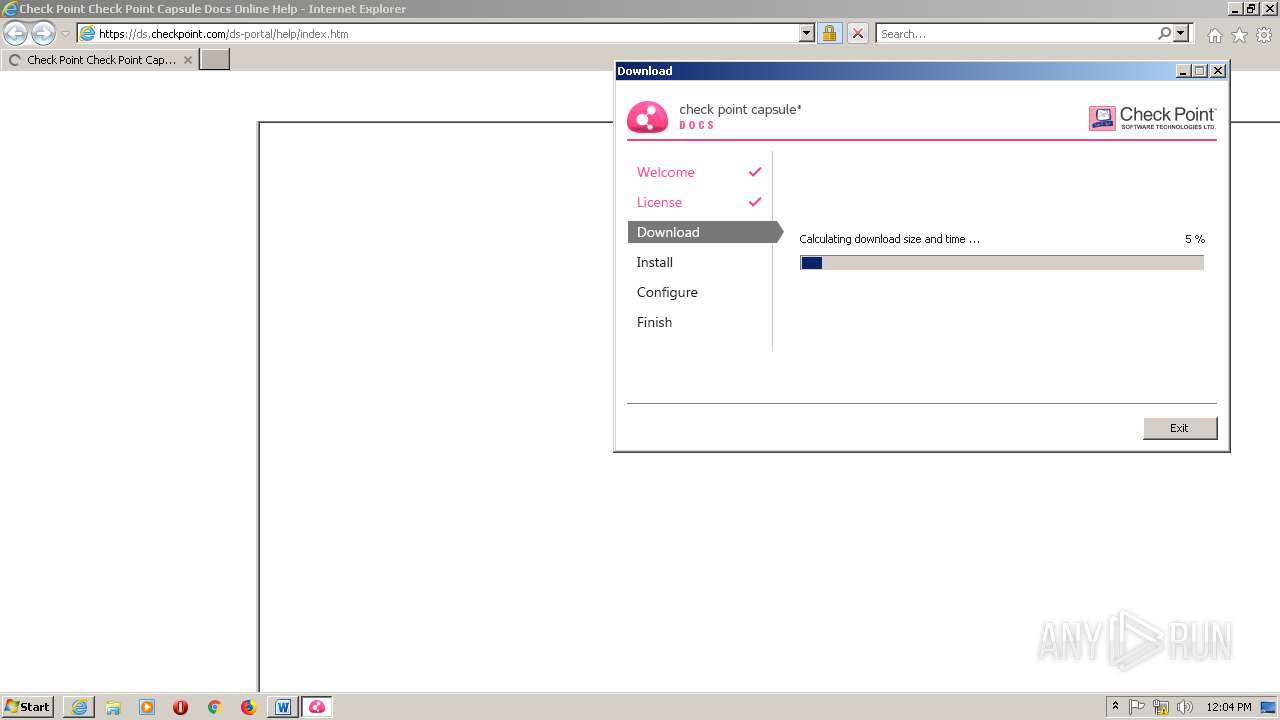Select the Download step in the installer
1280x720 pixels.
pos(704,232)
